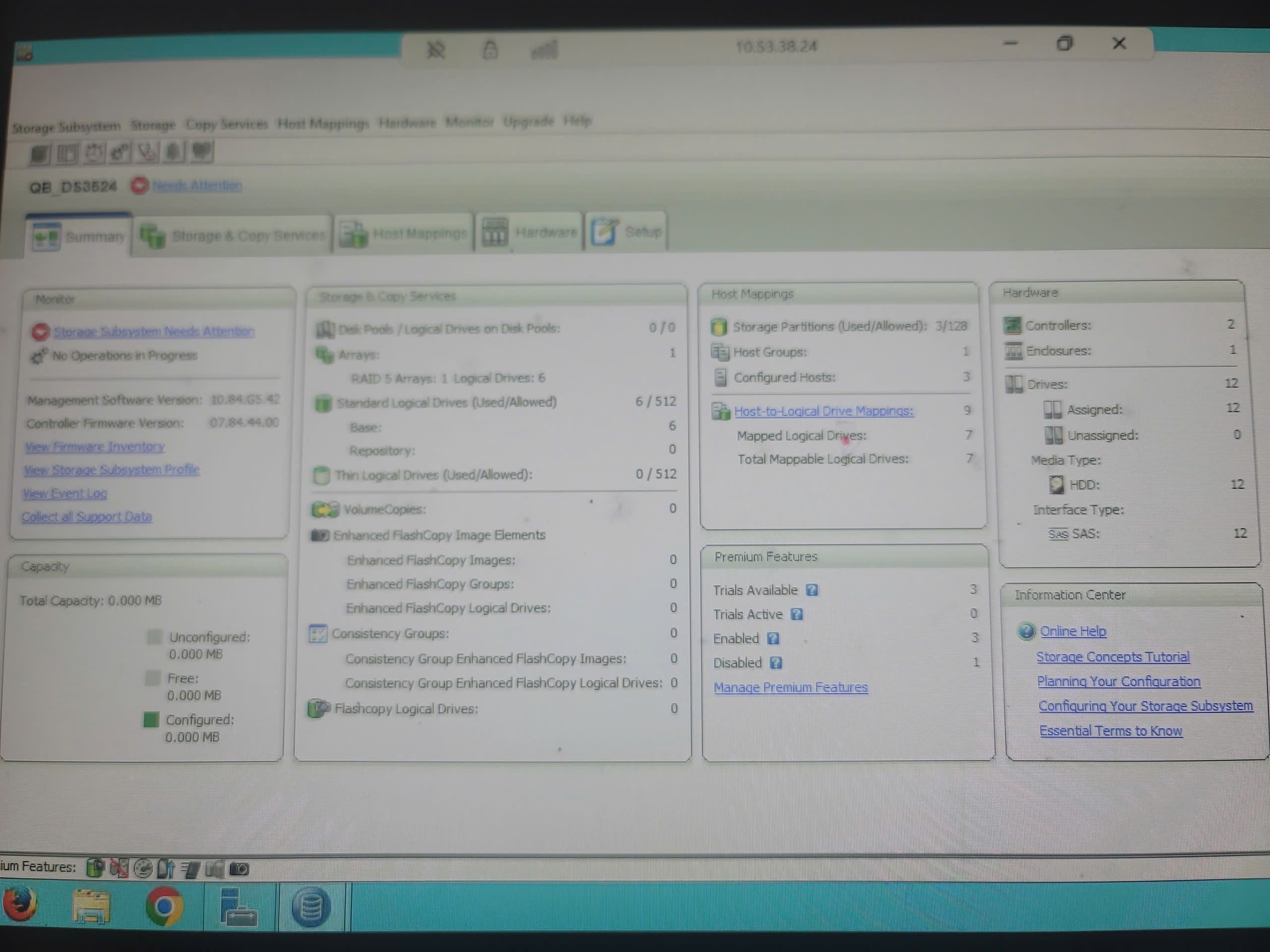Open the Copy Services menu
Viewport: 1270px width, 952px height.
coord(227,124)
